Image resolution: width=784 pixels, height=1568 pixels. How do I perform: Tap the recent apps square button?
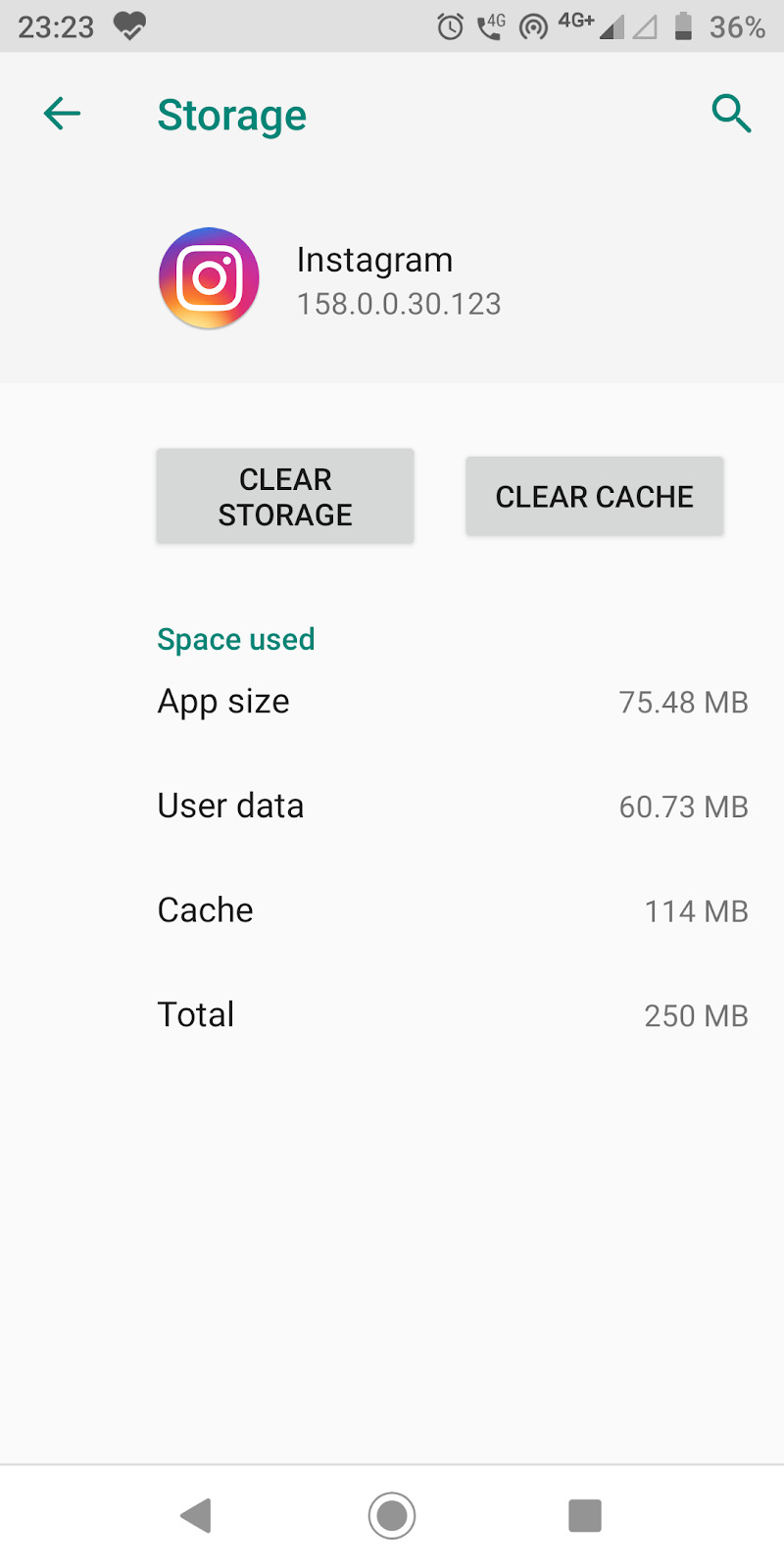[585, 1515]
